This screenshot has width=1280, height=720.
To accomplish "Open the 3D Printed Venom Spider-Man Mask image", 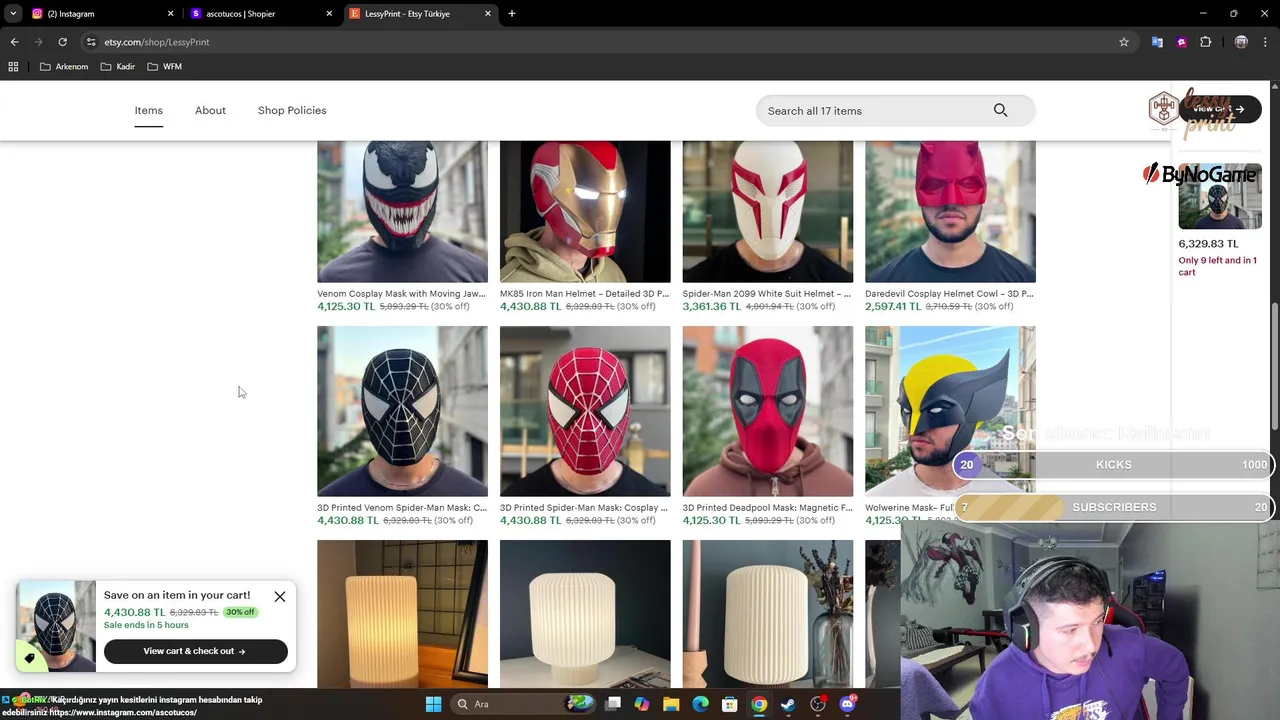I will 402,411.
